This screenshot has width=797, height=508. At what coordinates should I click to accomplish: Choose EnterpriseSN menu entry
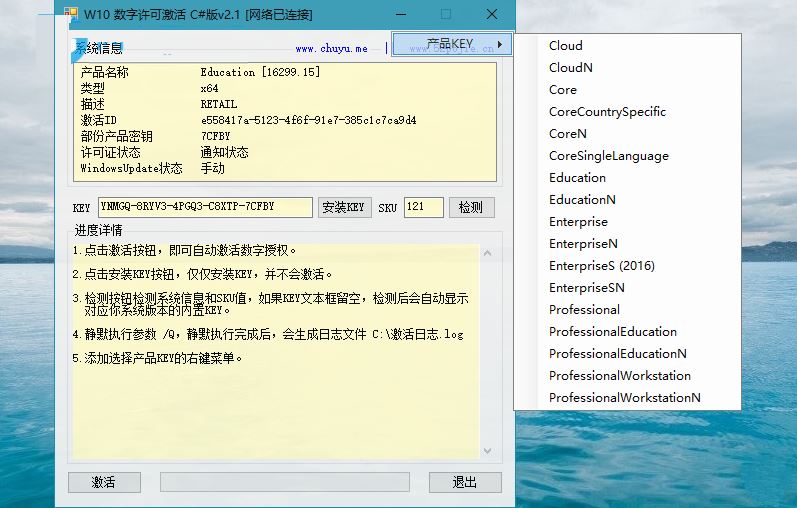coord(627,288)
